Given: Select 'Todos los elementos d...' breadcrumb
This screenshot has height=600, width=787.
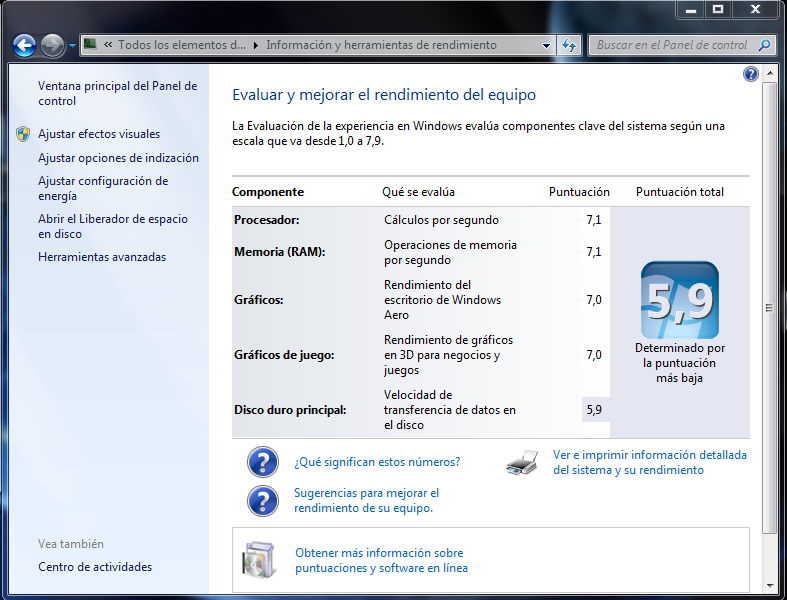Looking at the screenshot, I should point(182,45).
